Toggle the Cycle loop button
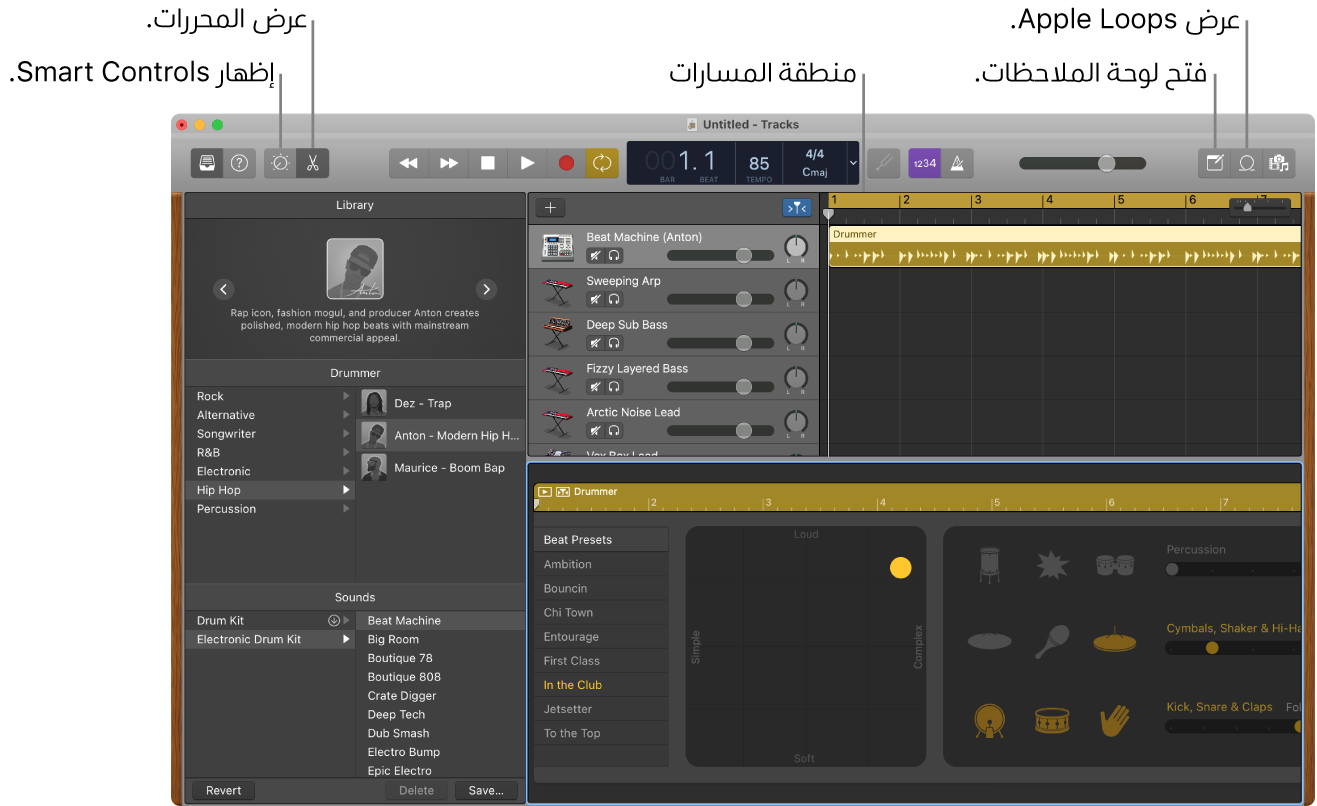The height and width of the screenshot is (806, 1317). point(602,163)
